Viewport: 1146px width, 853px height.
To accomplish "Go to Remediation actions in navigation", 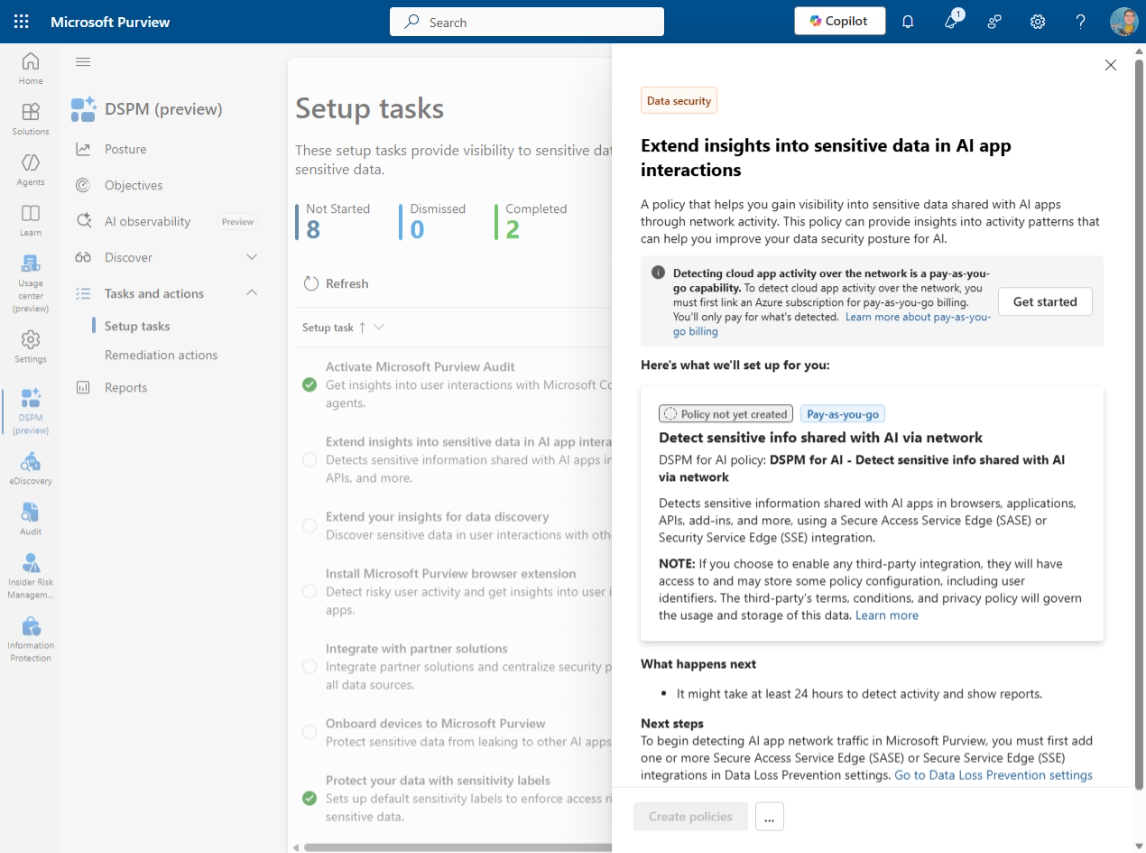I will 161,355.
